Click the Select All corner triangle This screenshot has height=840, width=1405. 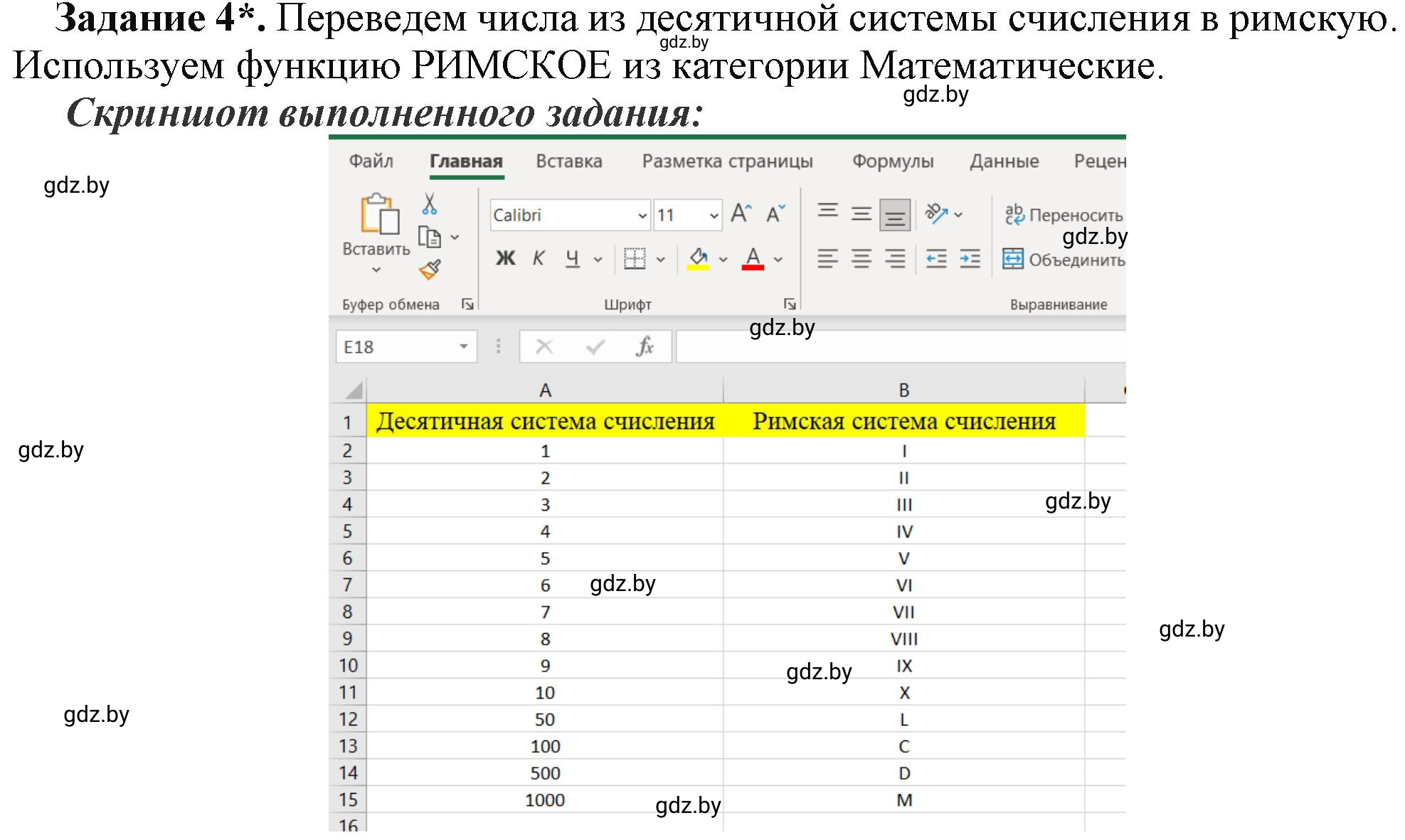coord(353,390)
